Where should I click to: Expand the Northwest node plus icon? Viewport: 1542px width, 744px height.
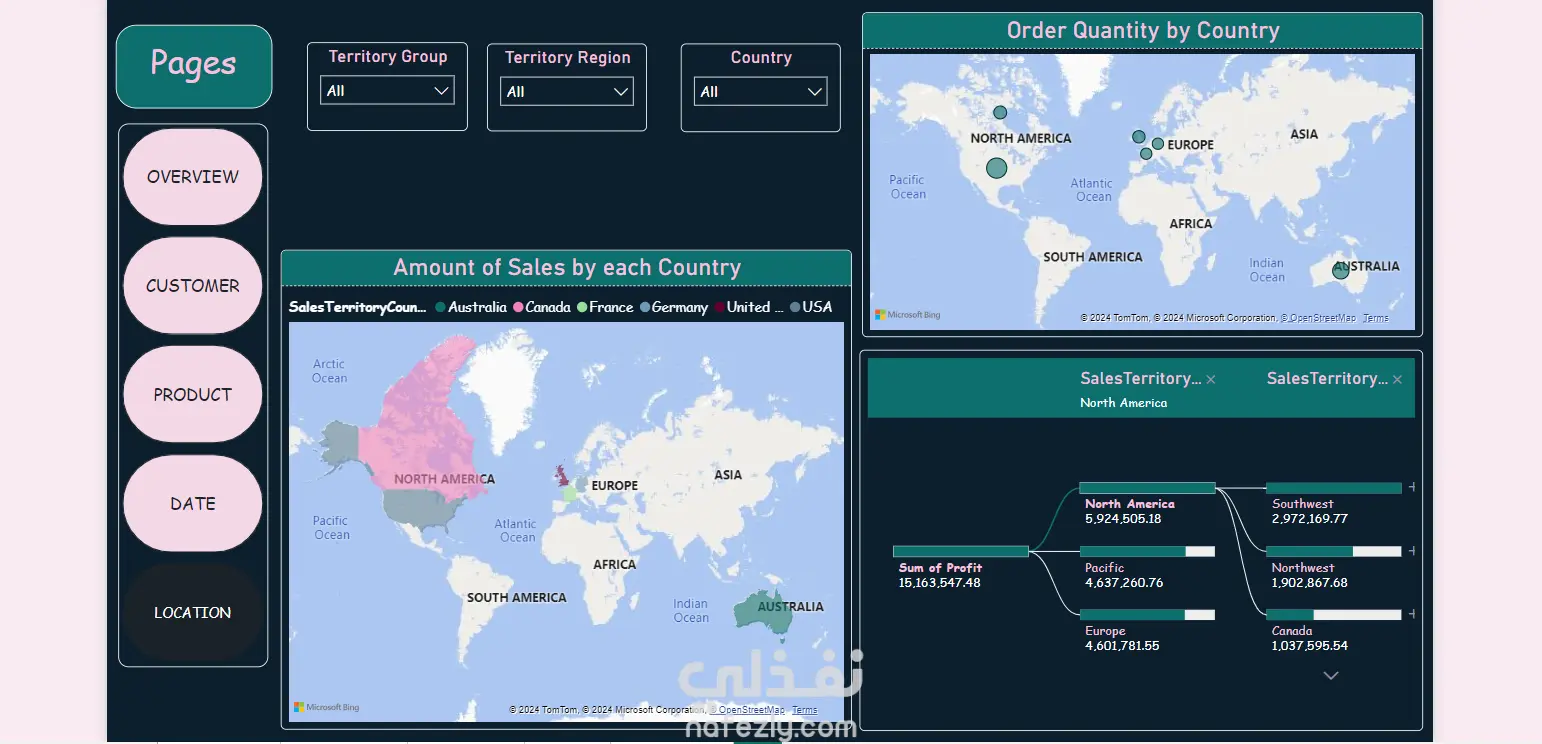(1411, 551)
